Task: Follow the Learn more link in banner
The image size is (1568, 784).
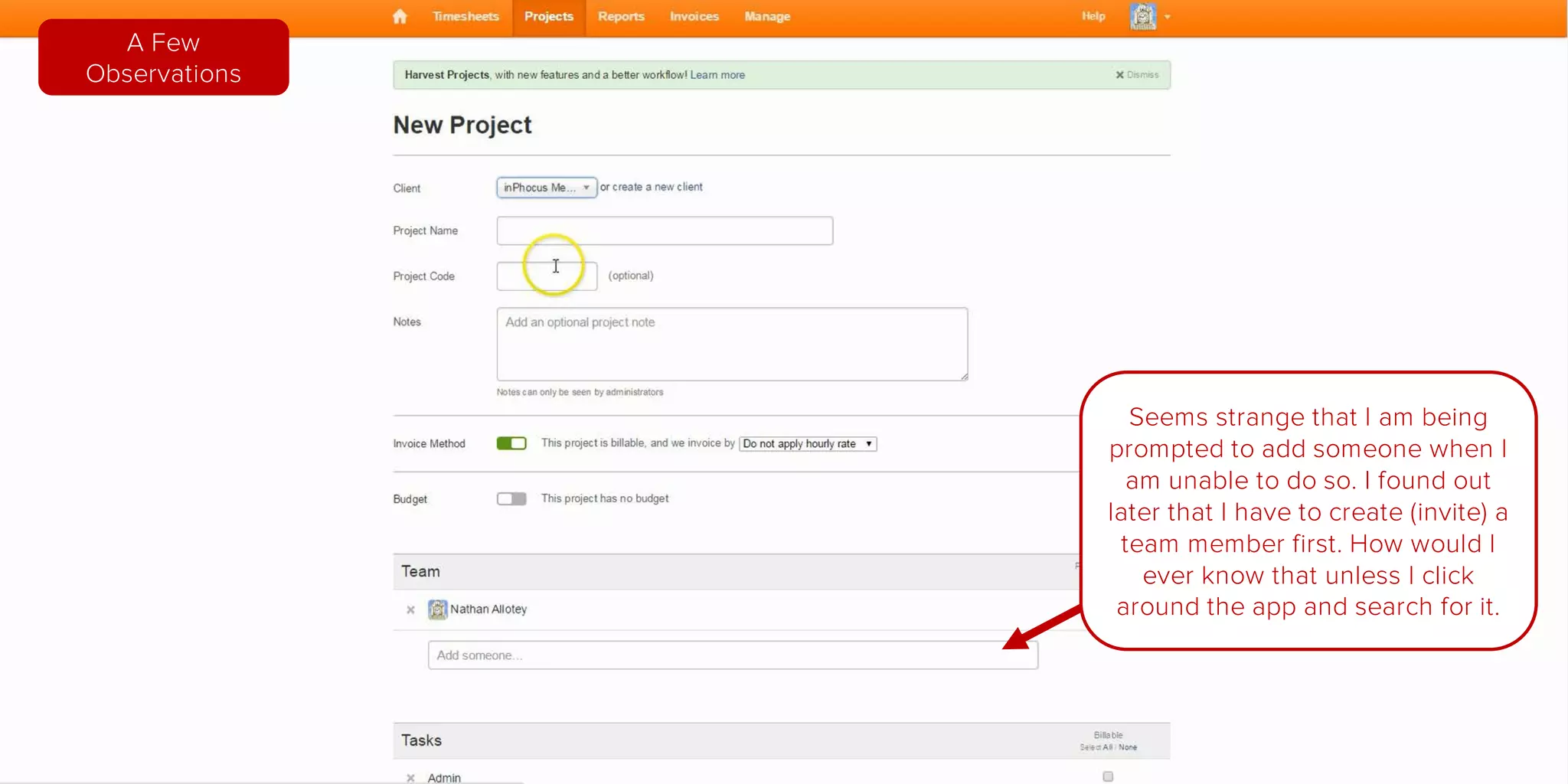Action: pyautogui.click(x=717, y=75)
